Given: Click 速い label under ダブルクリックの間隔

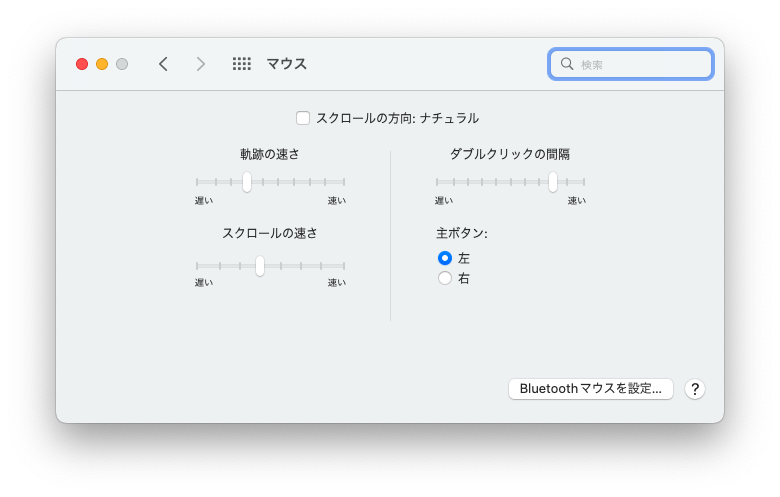Looking at the screenshot, I should (577, 200).
